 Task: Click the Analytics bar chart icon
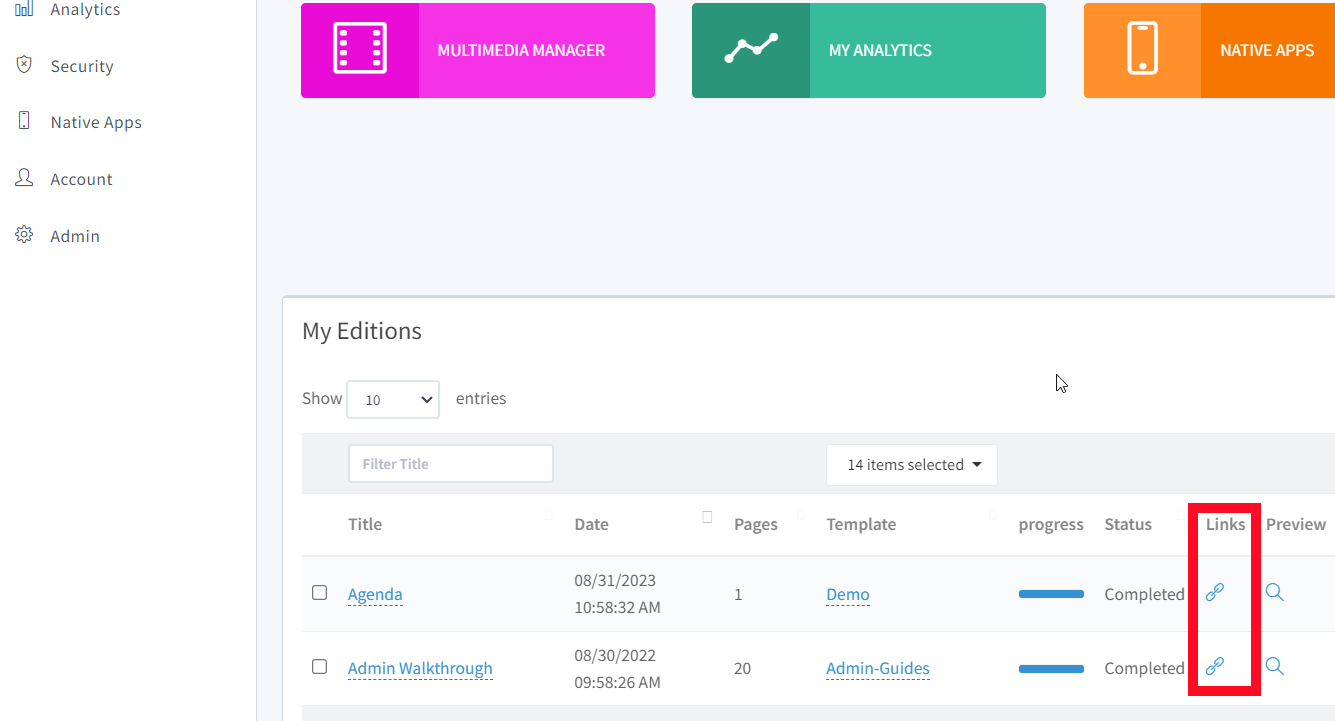25,9
